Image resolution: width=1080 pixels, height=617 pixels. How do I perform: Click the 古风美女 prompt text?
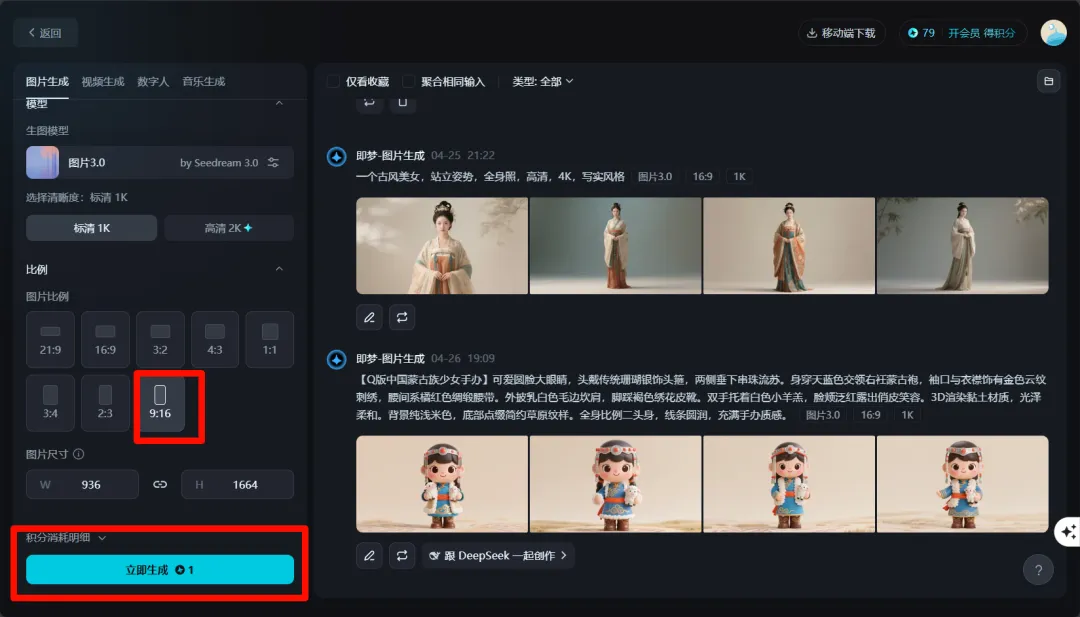click(x=490, y=177)
